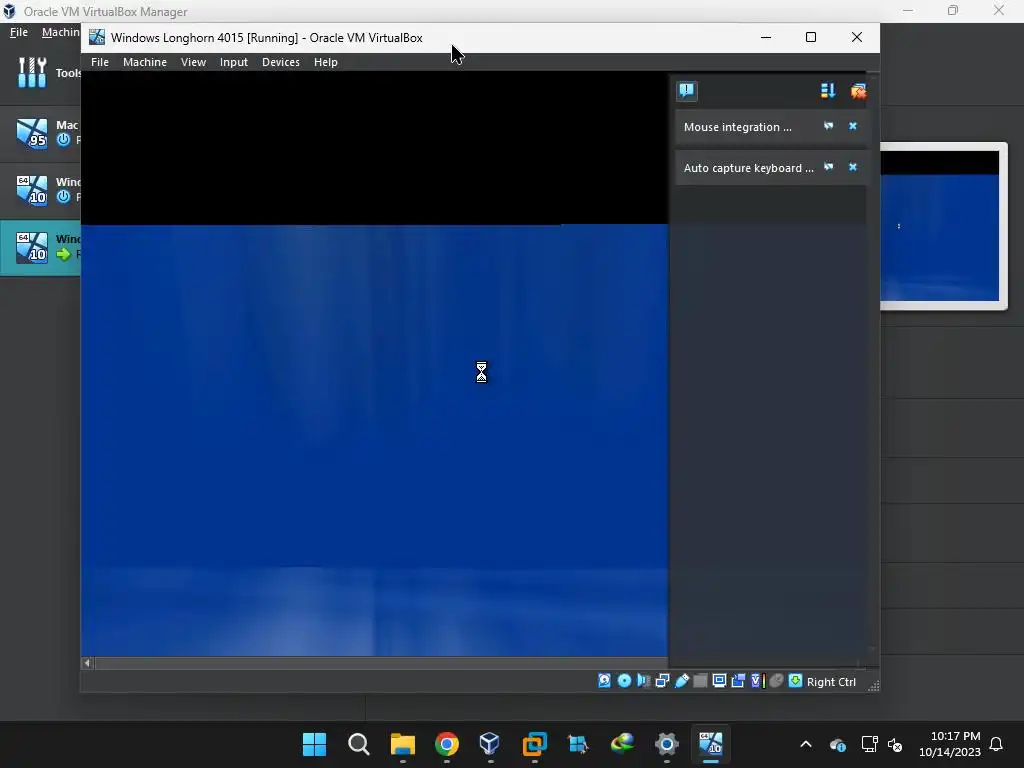The width and height of the screenshot is (1024, 768).
Task: Open the Input menu
Action: (234, 62)
